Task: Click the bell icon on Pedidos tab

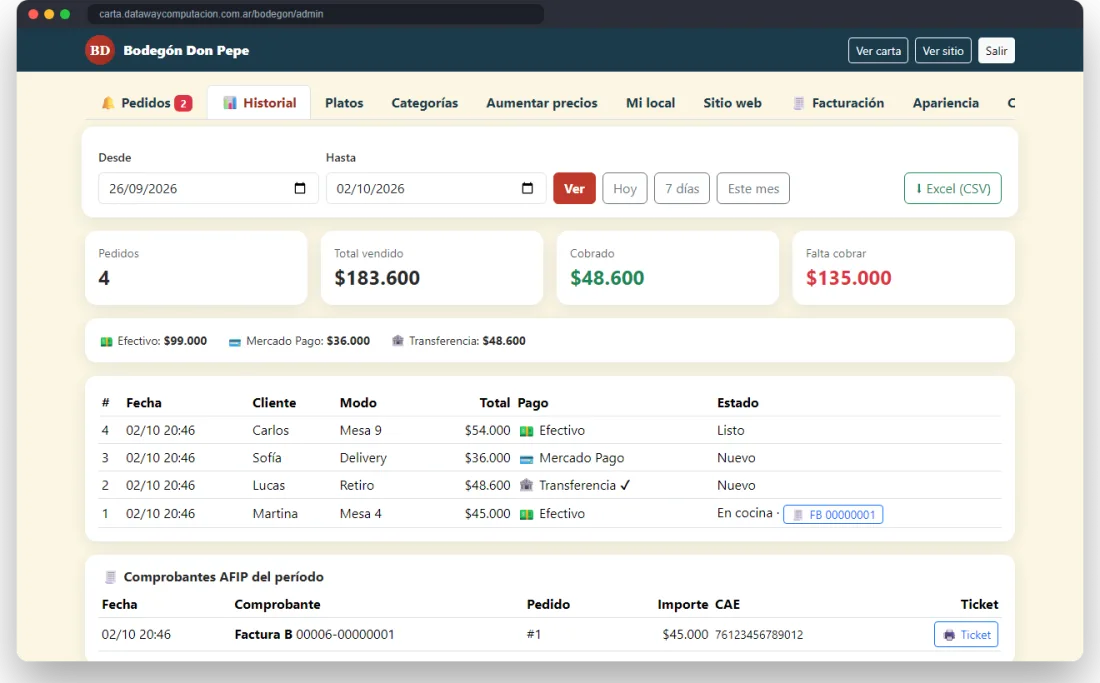Action: tap(108, 103)
